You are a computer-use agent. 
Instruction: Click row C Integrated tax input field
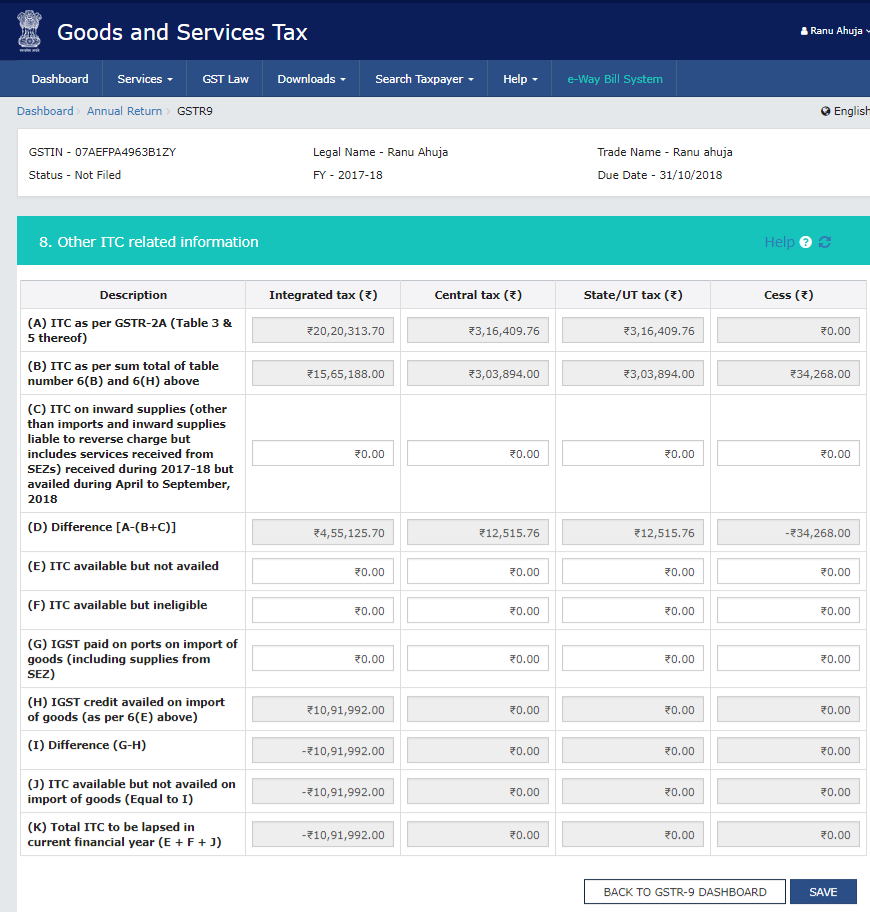[323, 454]
